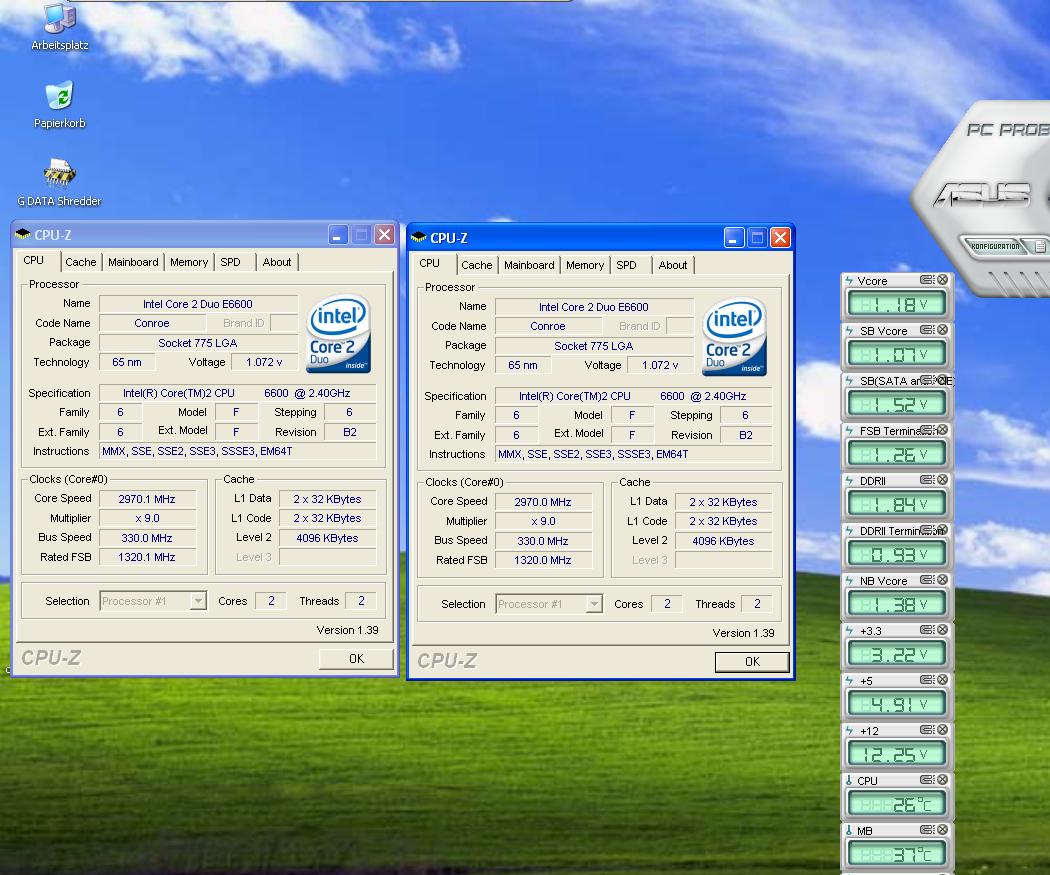This screenshot has height=875, width=1050.
Task: Switch to SPD tab in left CPU-Z window
Action: (230, 262)
